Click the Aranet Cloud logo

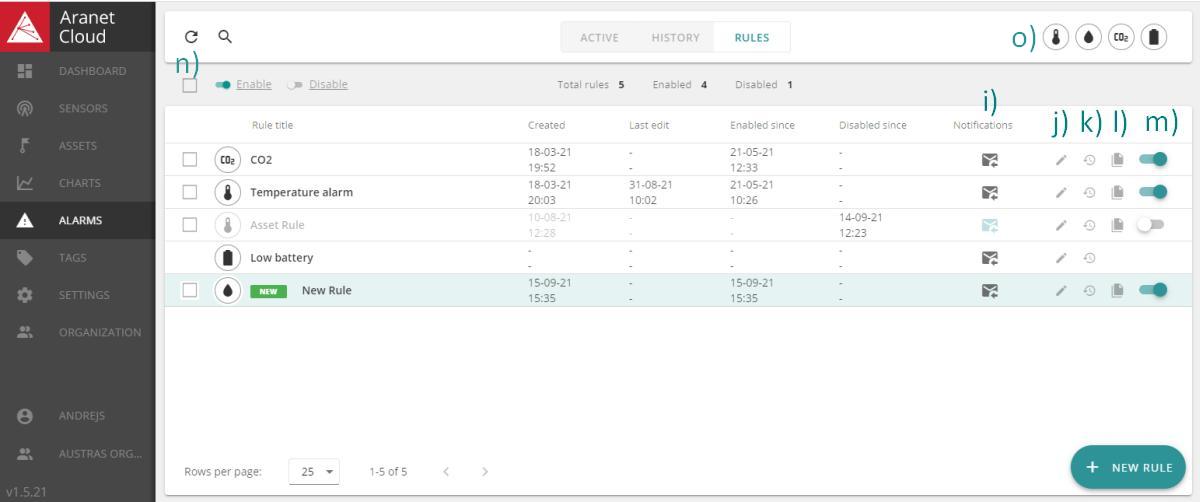(x=25, y=26)
